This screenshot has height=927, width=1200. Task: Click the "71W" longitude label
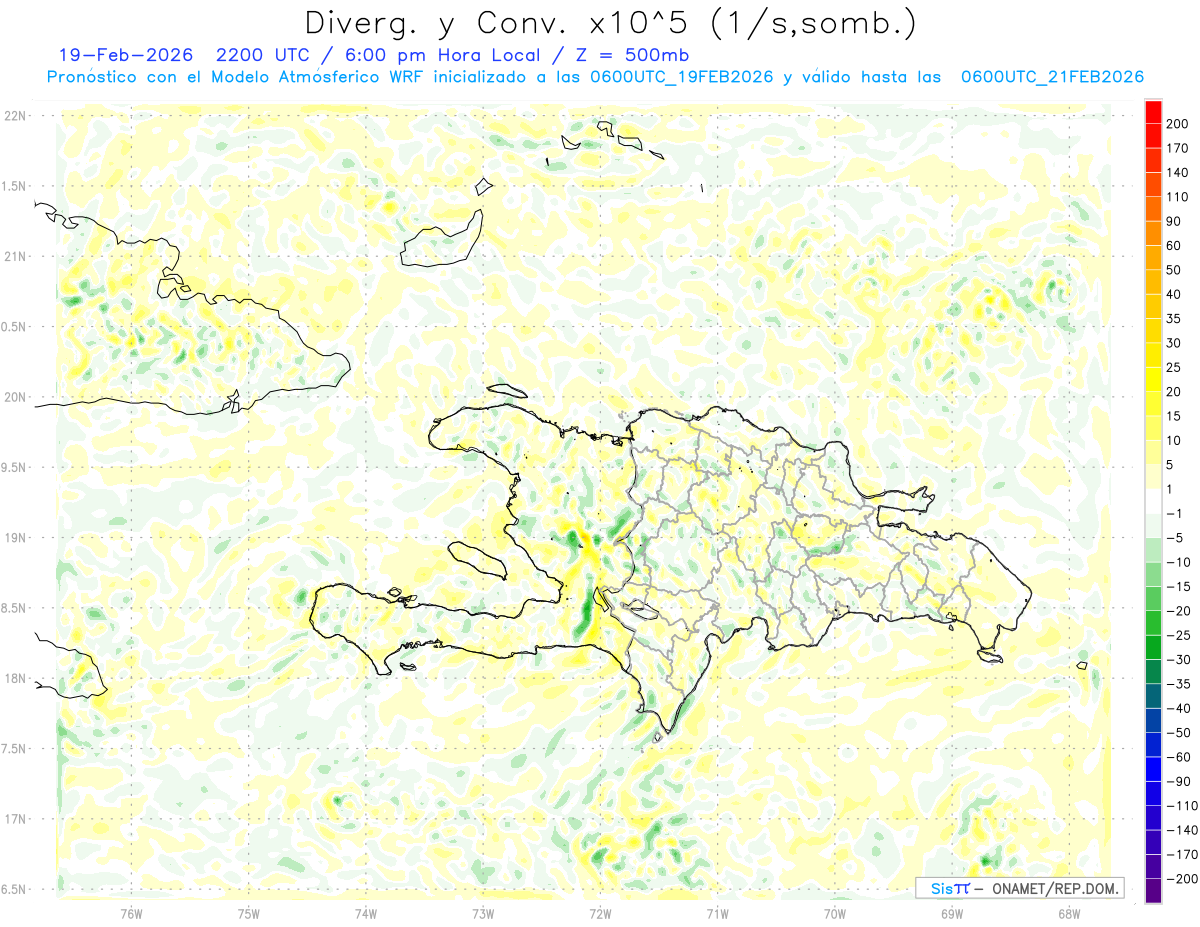[x=717, y=912]
